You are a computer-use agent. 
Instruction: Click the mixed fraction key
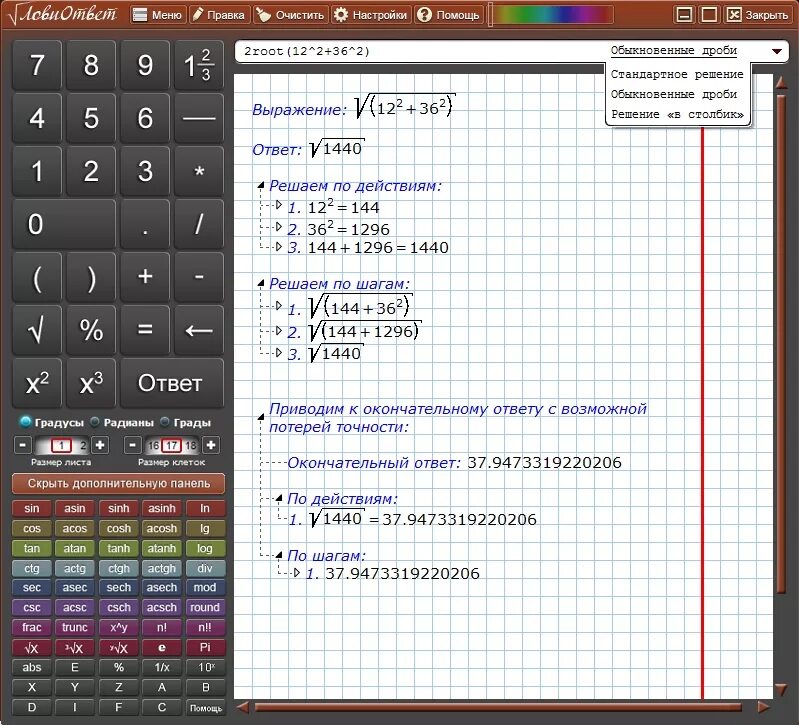(199, 65)
